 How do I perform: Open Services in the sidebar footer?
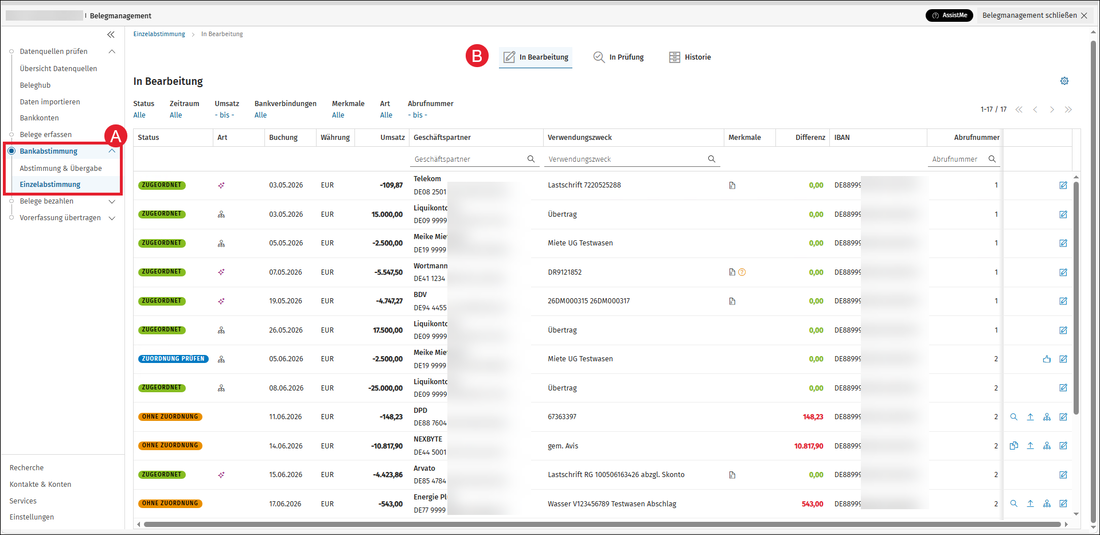point(23,501)
